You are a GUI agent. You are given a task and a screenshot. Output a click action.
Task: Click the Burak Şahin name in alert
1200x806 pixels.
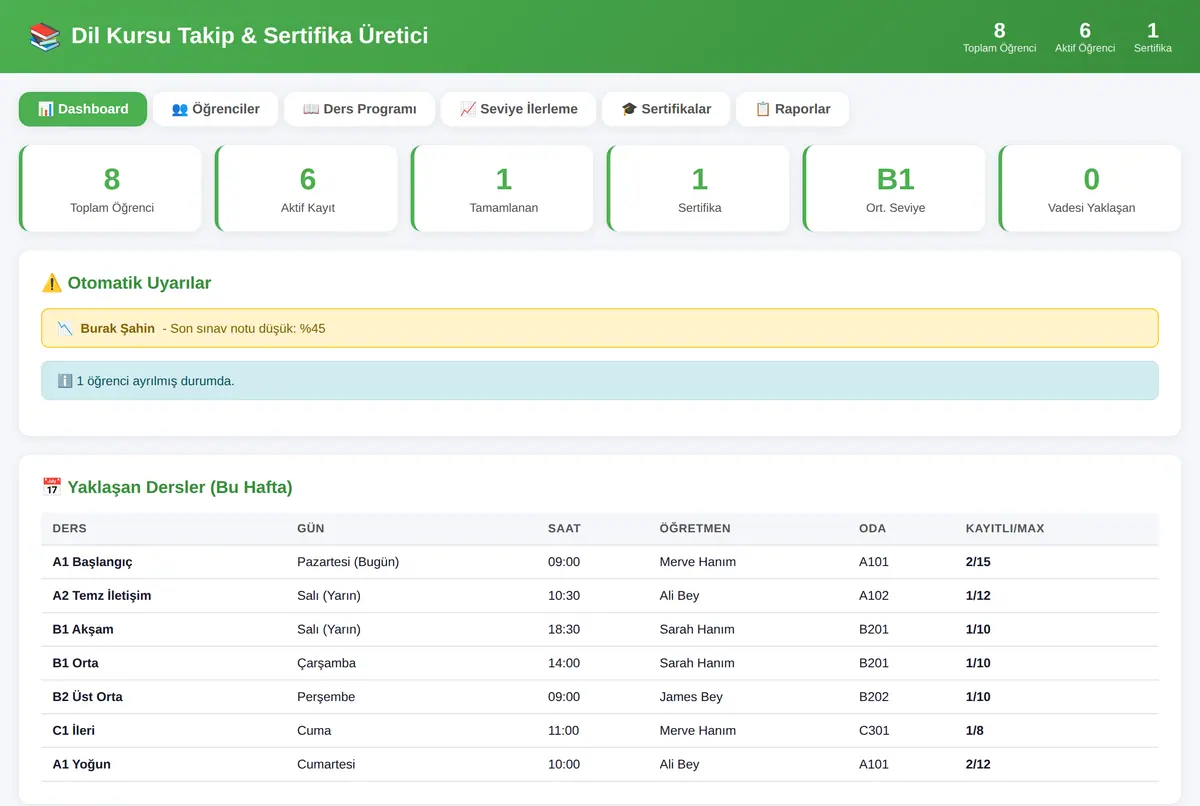[x=118, y=328]
